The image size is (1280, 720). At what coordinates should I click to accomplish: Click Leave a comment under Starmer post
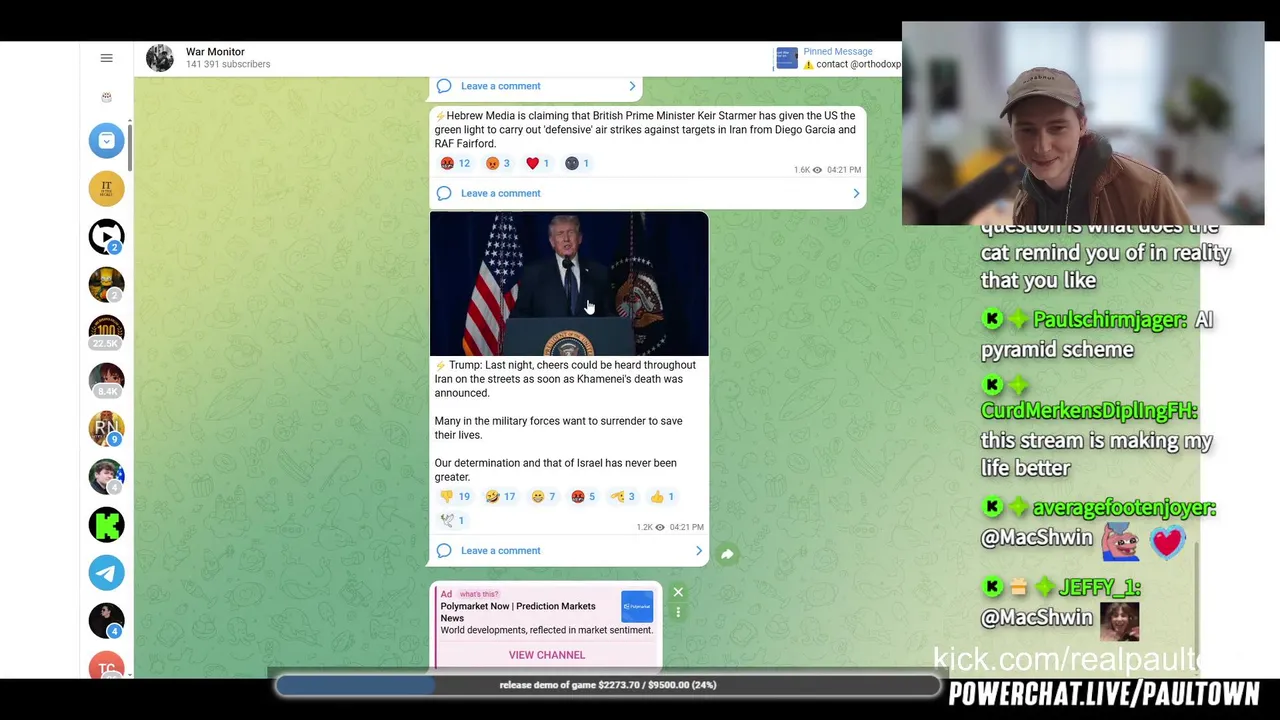coord(500,193)
